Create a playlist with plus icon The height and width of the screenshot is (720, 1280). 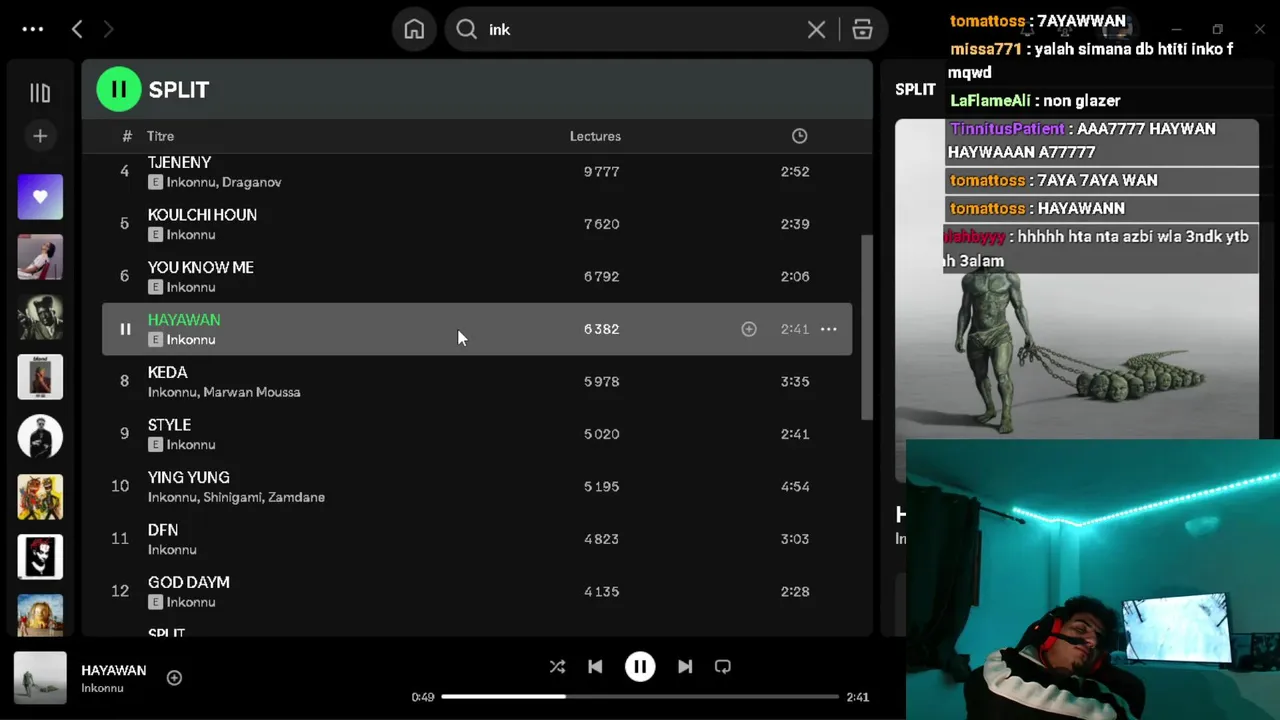40,136
